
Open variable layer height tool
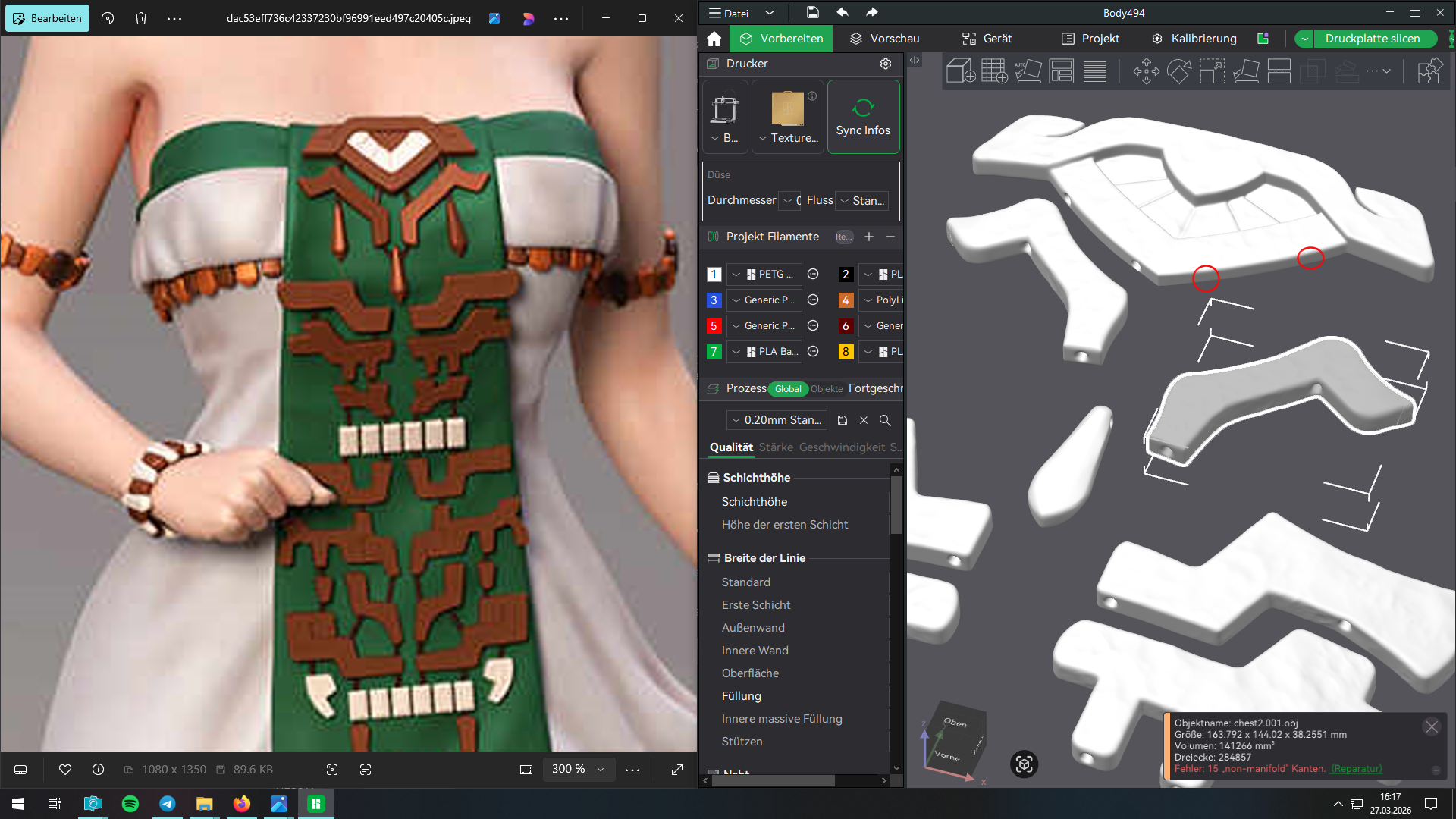(x=1094, y=71)
